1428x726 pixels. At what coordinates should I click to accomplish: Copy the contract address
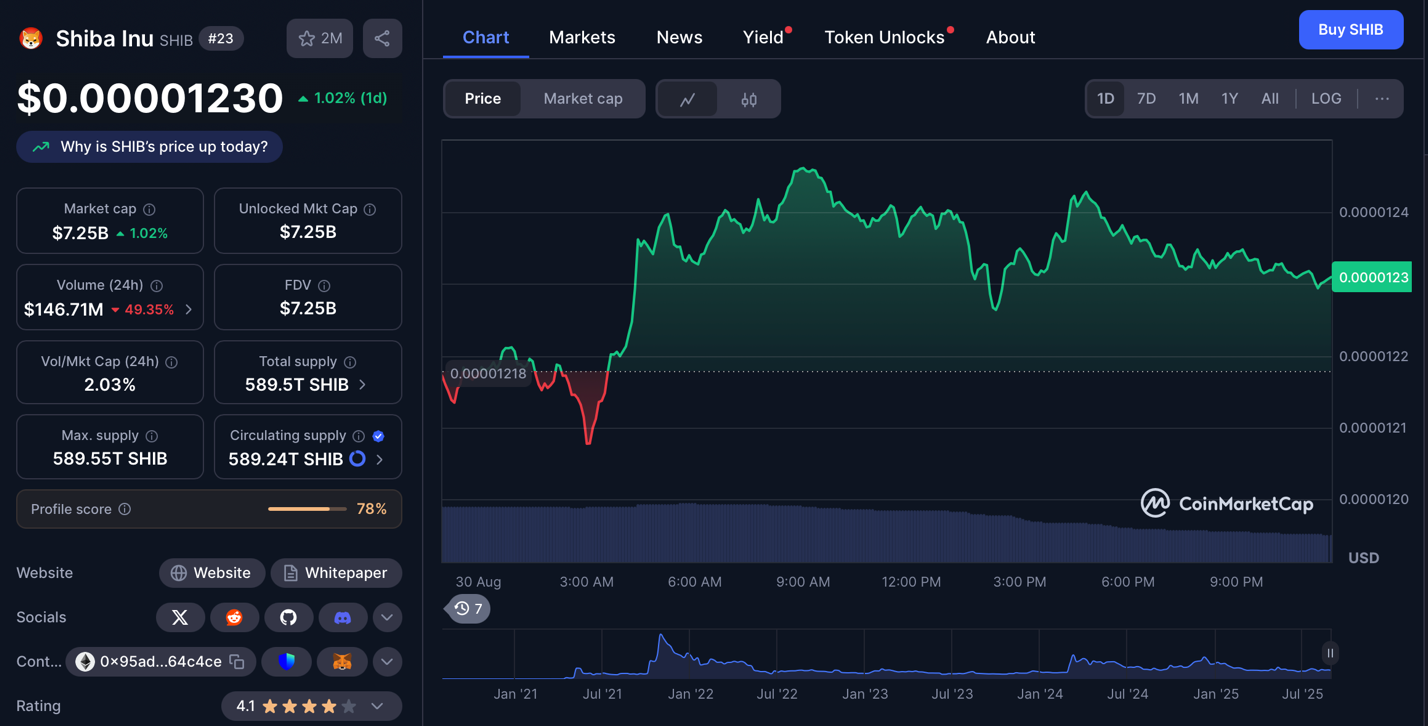click(x=237, y=662)
